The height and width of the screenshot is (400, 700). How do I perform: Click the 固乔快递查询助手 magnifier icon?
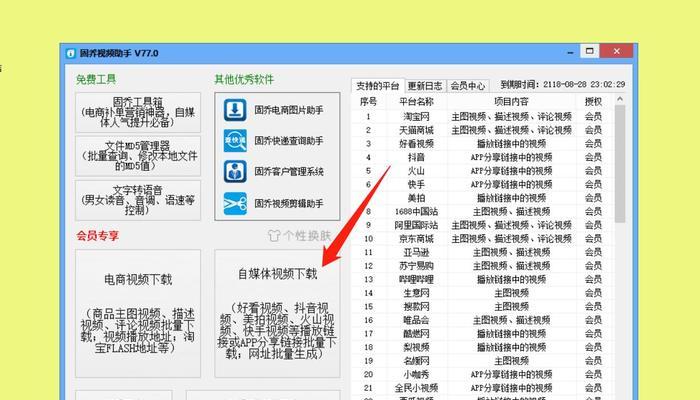pyautogui.click(x=235, y=141)
